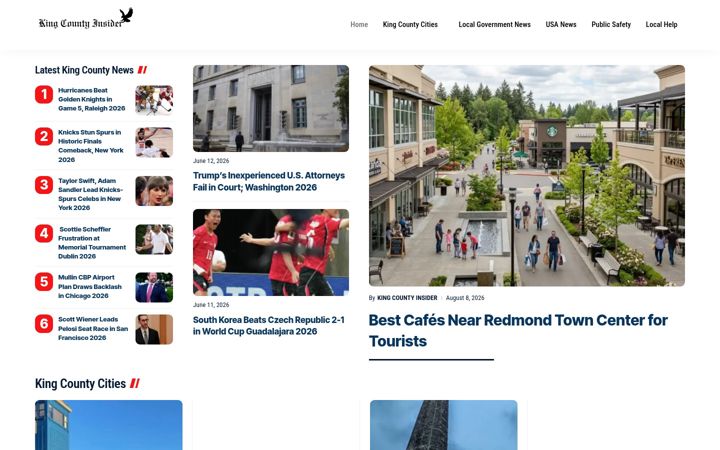Viewport: 720px width, 450px height.
Task: Open the South Korea soccer players image
Action: [271, 253]
